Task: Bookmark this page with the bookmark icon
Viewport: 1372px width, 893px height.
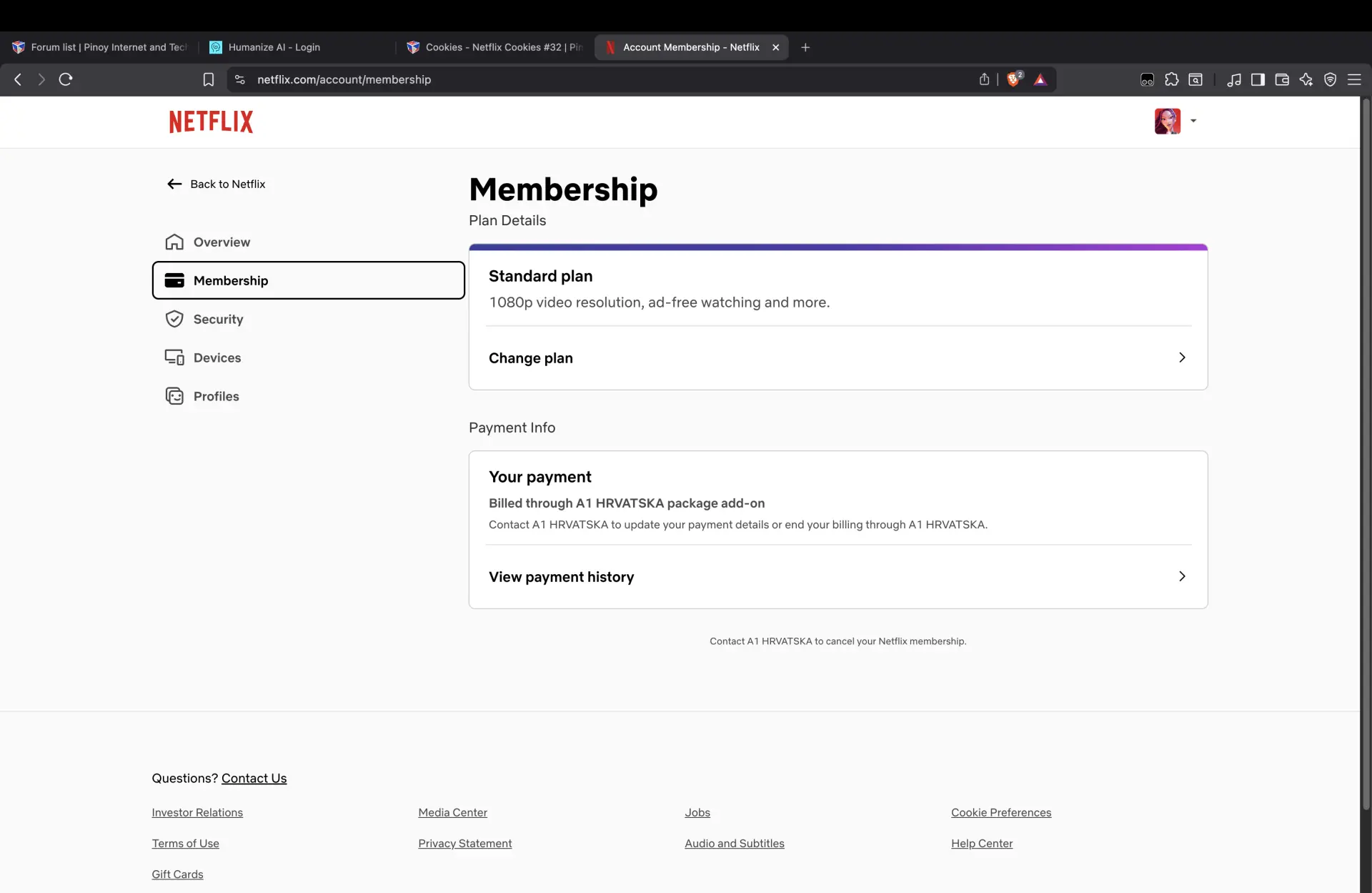Action: 208,79
